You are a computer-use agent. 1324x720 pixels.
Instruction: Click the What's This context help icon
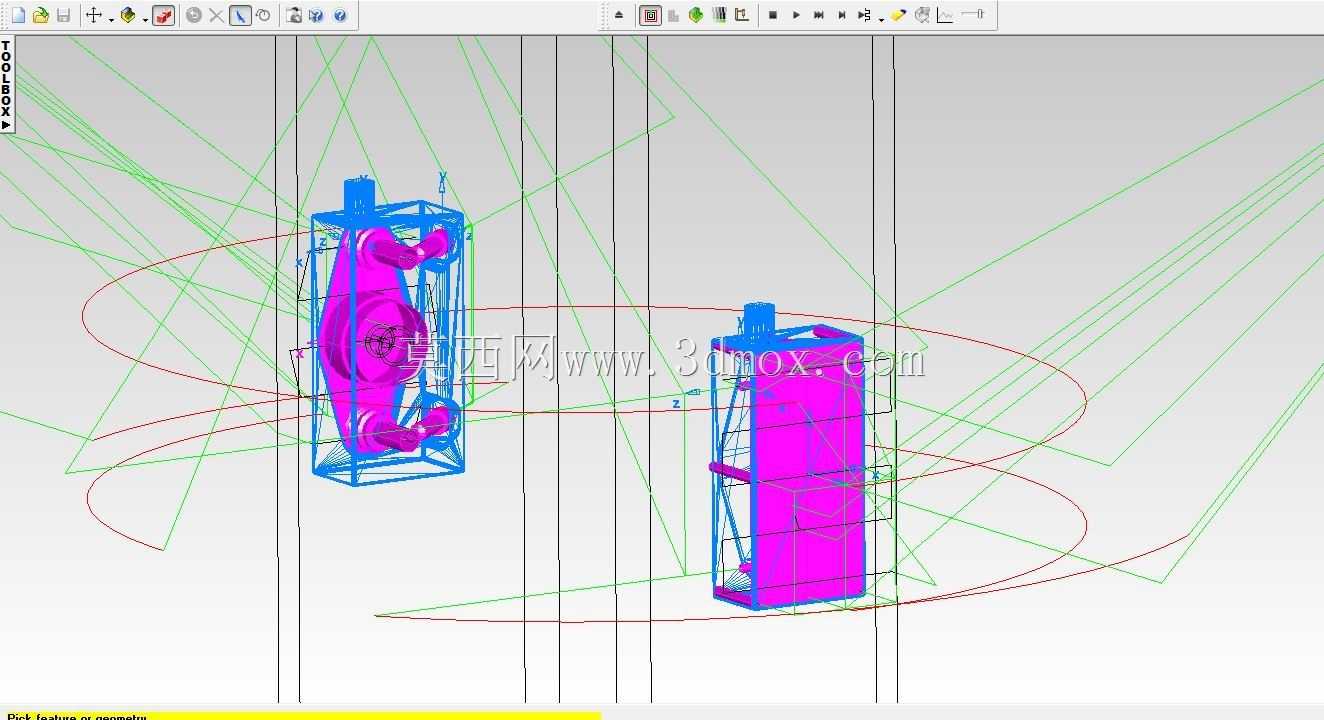click(x=316, y=15)
